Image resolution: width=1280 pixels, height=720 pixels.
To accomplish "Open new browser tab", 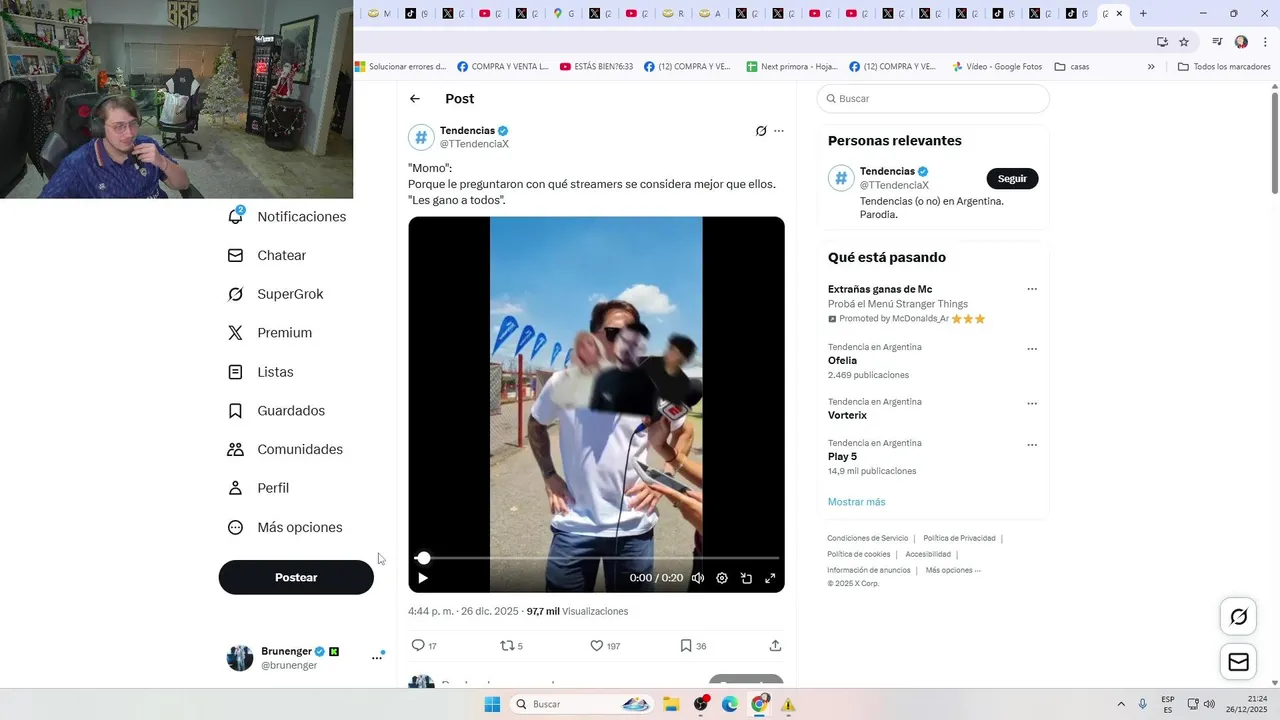I will click(x=1143, y=14).
